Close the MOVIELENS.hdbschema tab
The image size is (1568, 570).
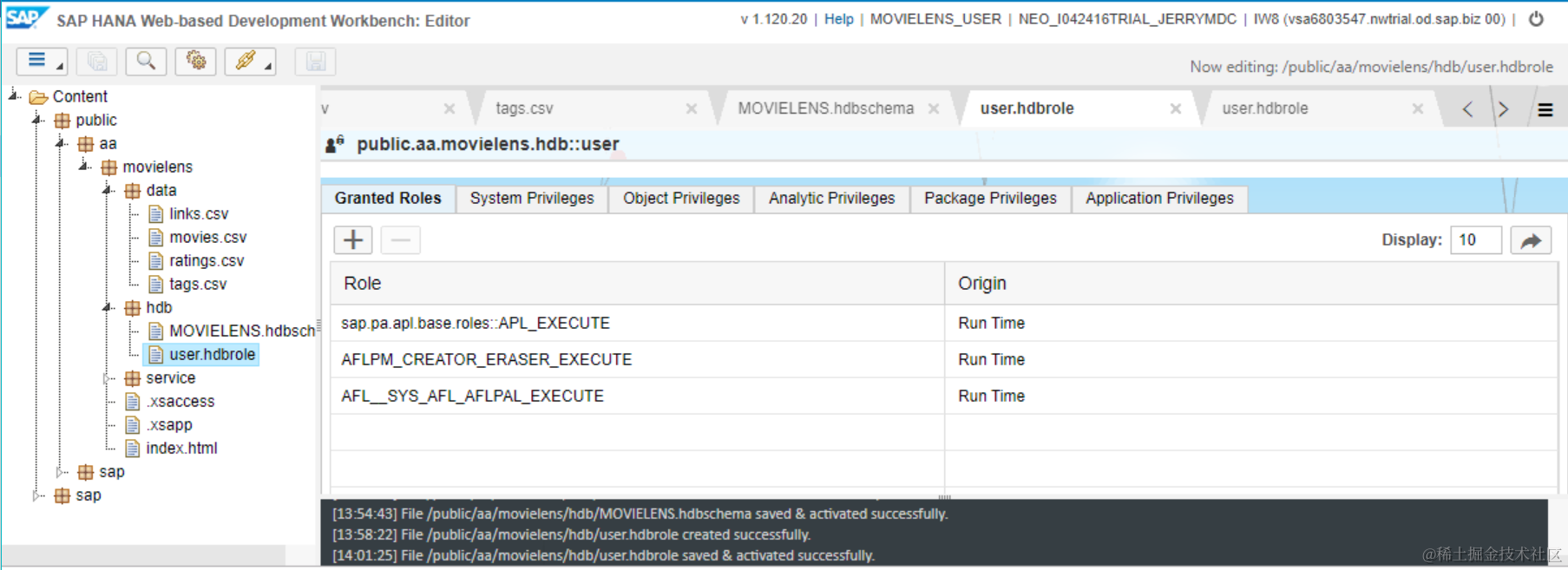tap(934, 108)
